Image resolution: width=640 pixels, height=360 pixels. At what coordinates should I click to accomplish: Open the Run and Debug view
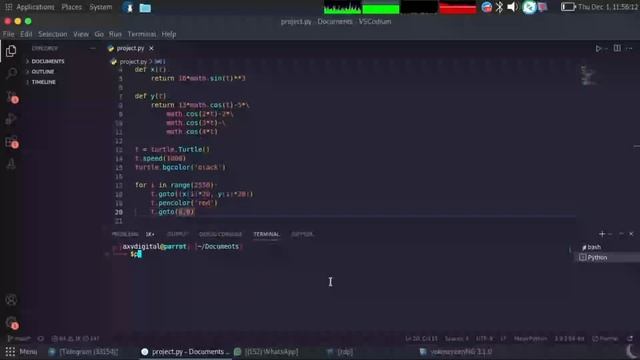click(x=11, y=119)
